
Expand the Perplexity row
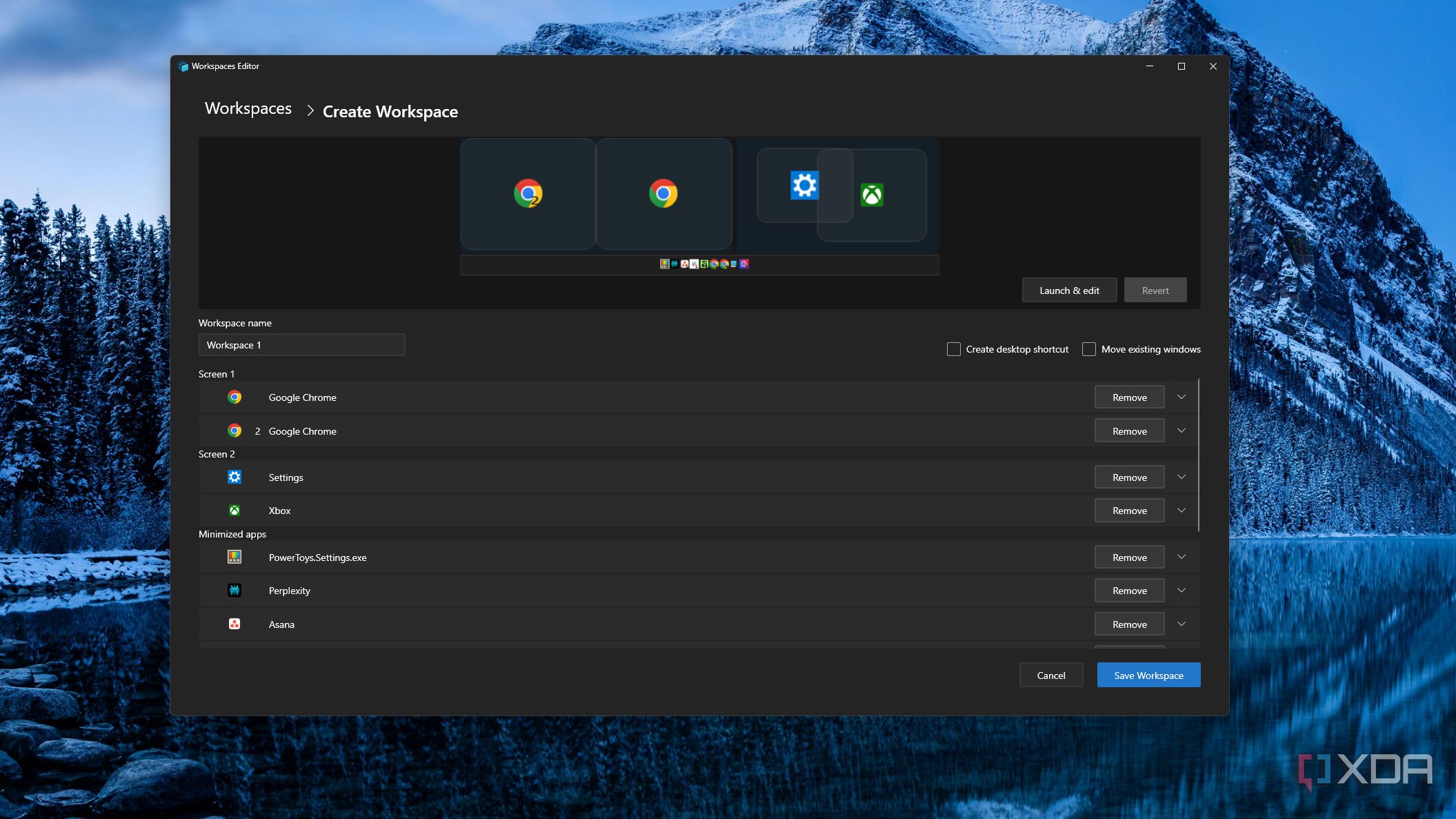click(x=1181, y=591)
